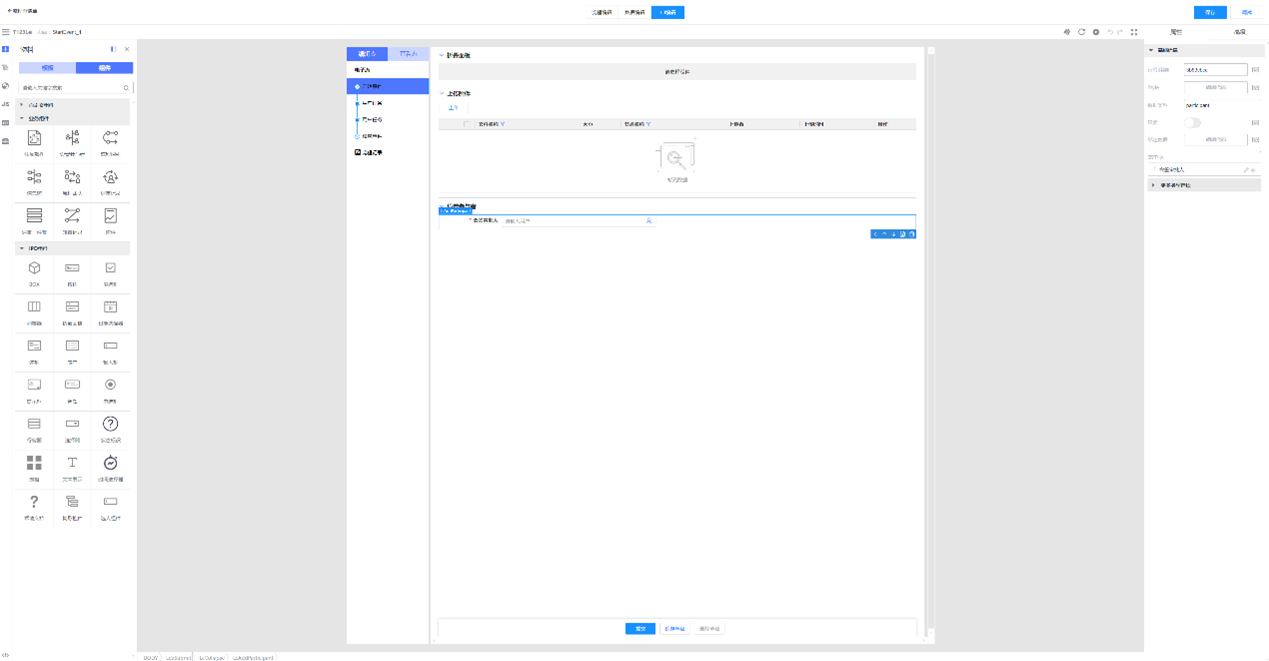Click the pencil edit icon in the properties panel
This screenshot has height=661, width=1269.
[1246, 170]
